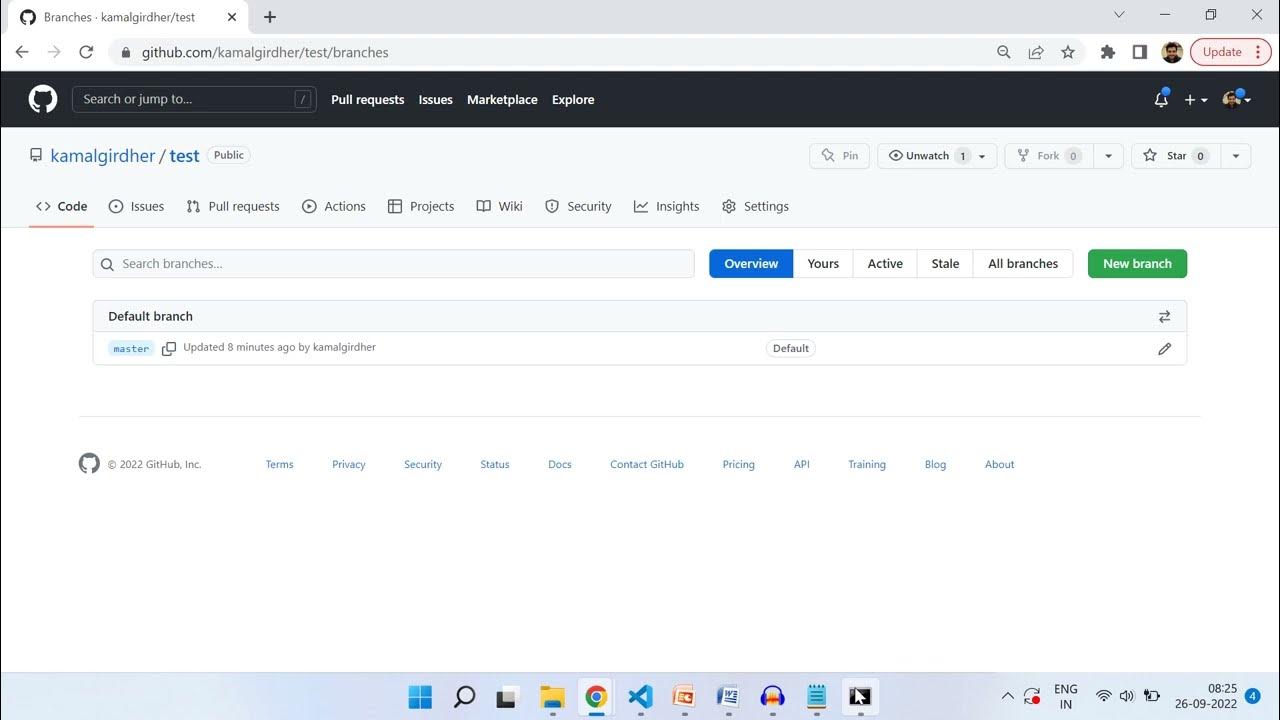Click Marketplace in header navigation
The width and height of the screenshot is (1280, 720).
click(502, 99)
